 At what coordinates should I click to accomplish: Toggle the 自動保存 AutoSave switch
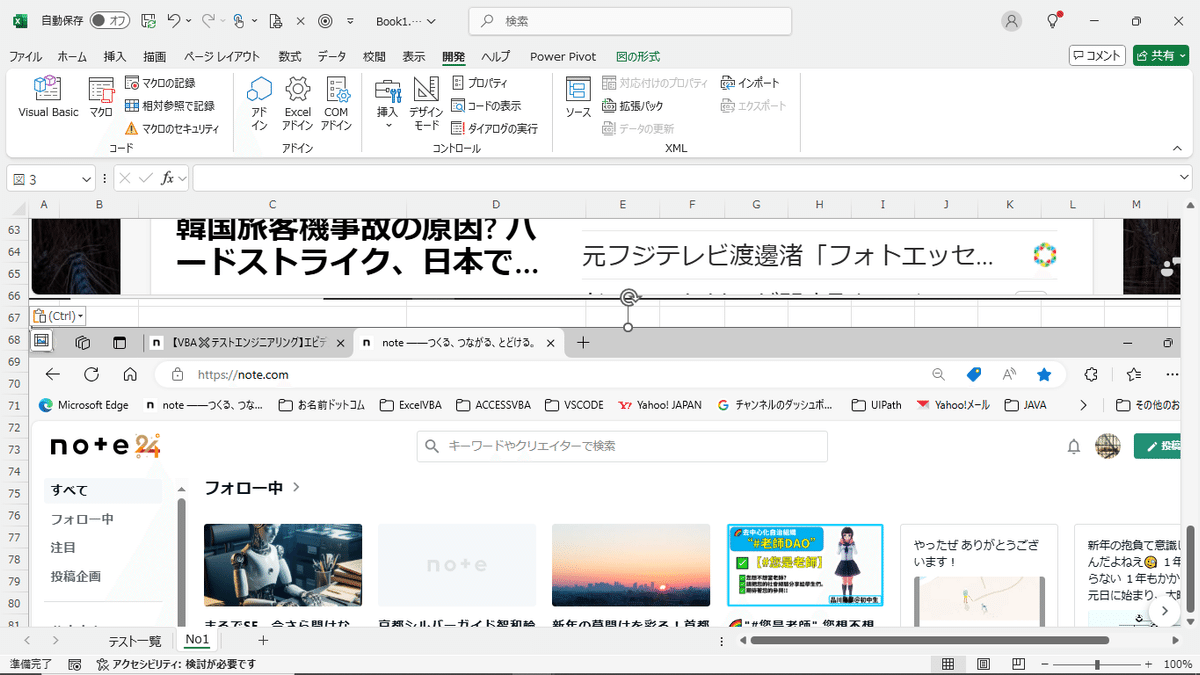(x=109, y=21)
